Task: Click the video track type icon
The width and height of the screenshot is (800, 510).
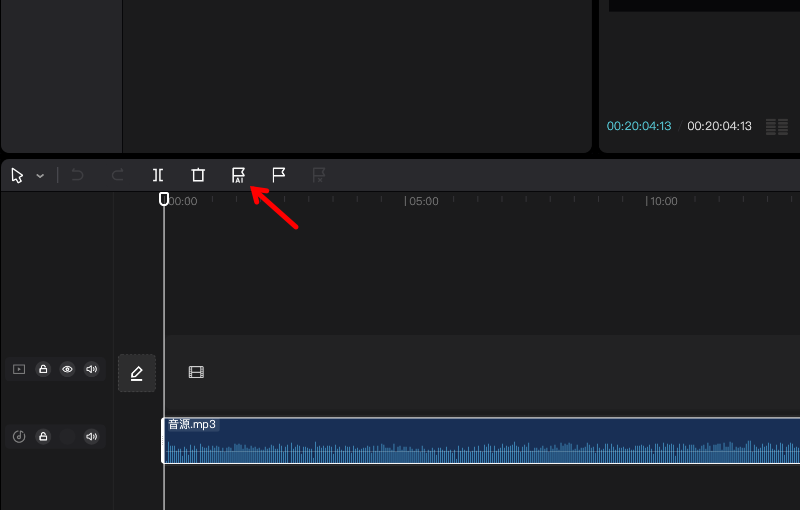Action: 19,369
